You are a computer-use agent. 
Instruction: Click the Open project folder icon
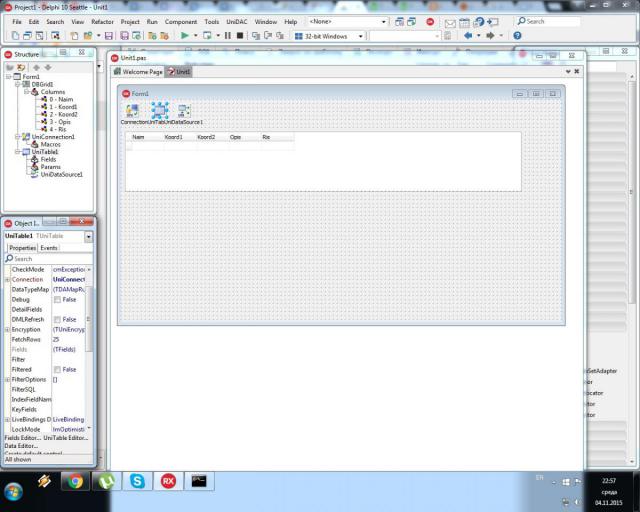click(87, 36)
